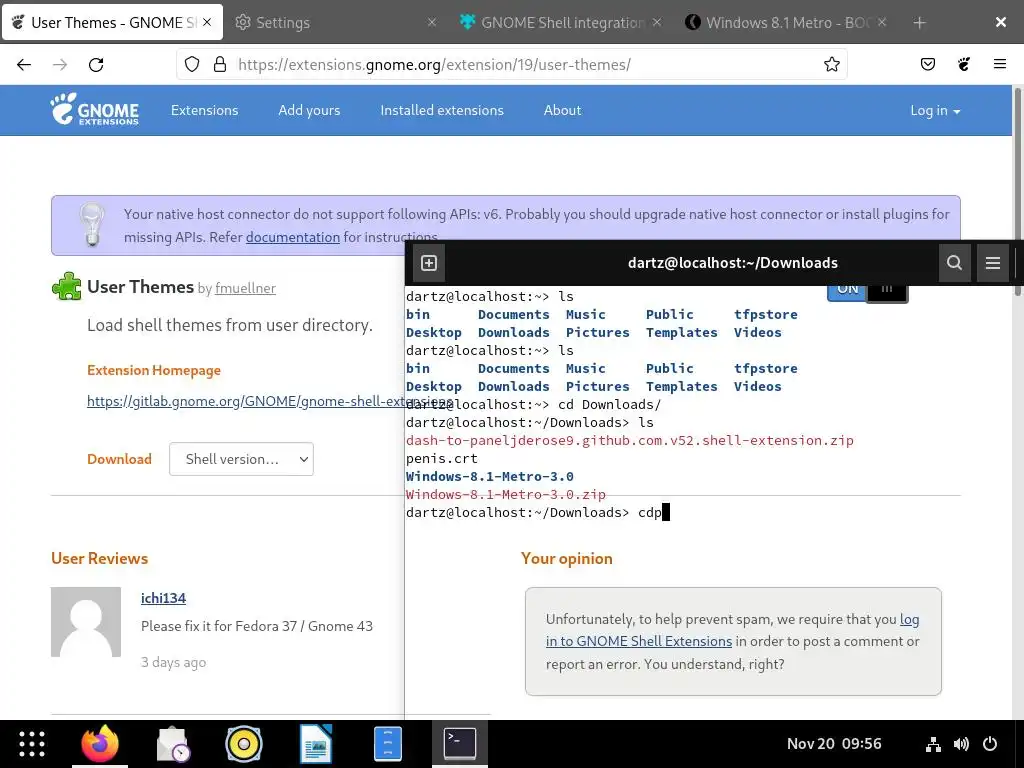Screen dimensions: 1024x768
Task: Click 'Windows-8.1-Metro-3.0' directory name in terminal
Action: click(490, 476)
